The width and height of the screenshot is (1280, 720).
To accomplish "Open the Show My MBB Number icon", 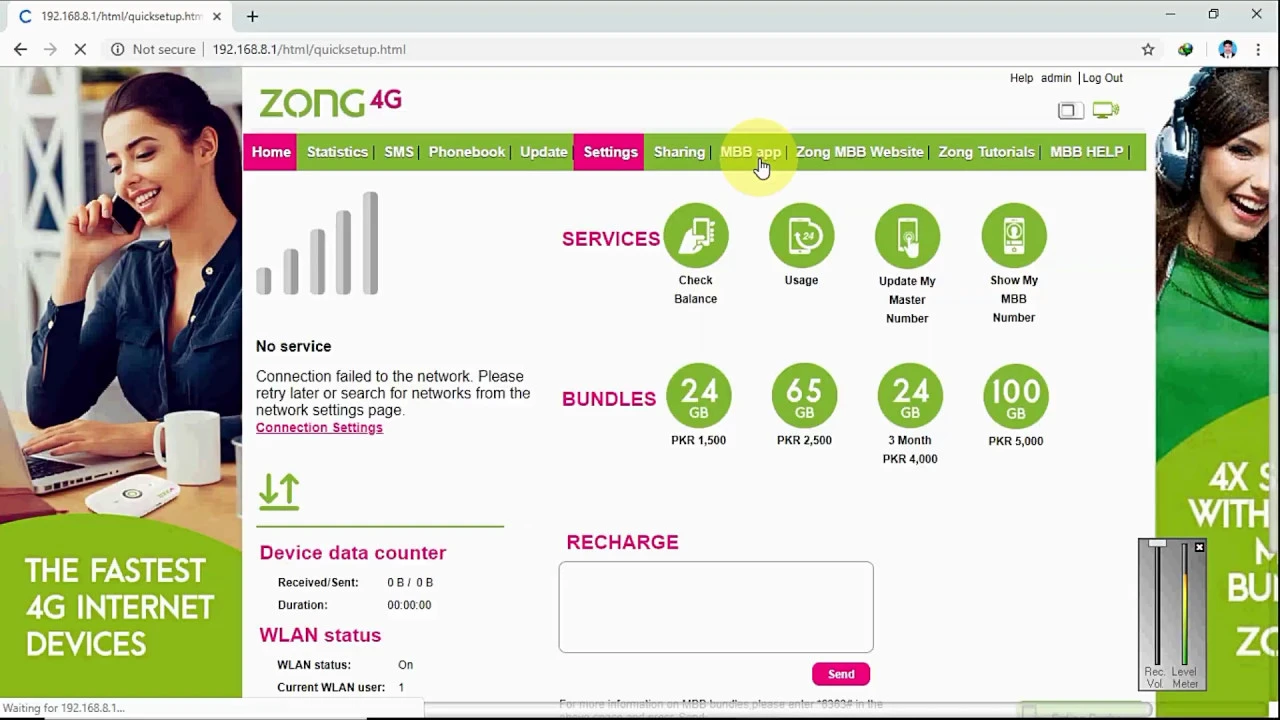I will click(x=1014, y=236).
